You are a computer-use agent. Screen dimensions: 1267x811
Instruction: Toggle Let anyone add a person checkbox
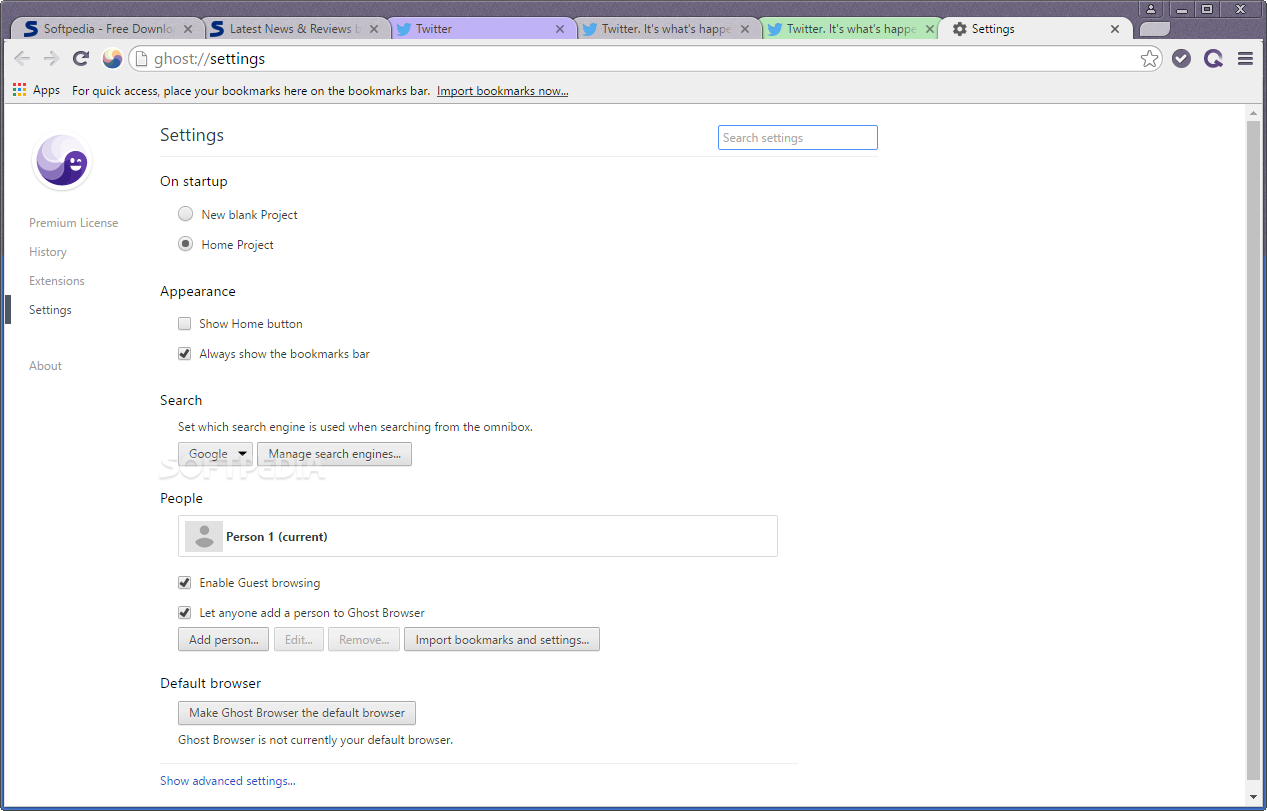pyautogui.click(x=184, y=612)
